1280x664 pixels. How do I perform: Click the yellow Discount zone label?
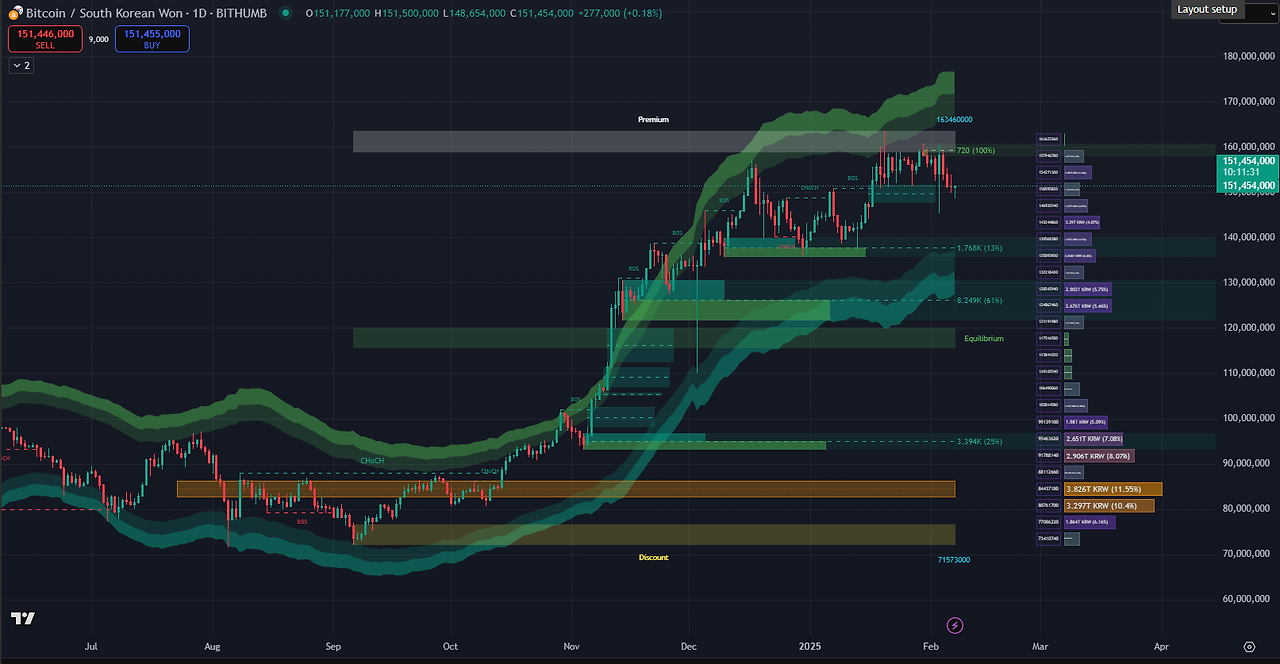pyautogui.click(x=653, y=557)
